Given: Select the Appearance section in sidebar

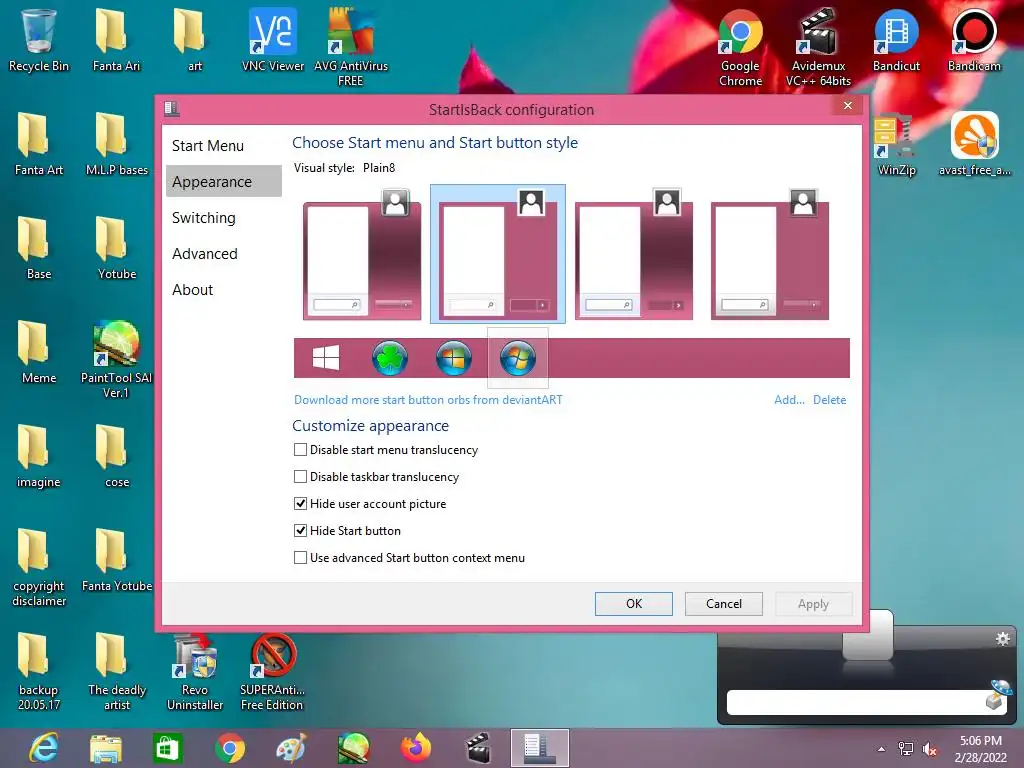Looking at the screenshot, I should tap(223, 182).
